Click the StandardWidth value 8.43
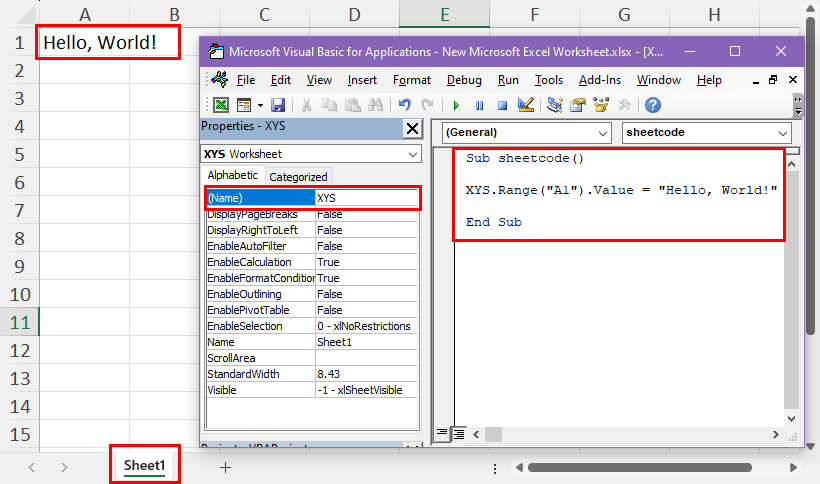820x484 pixels. [x=367, y=374]
